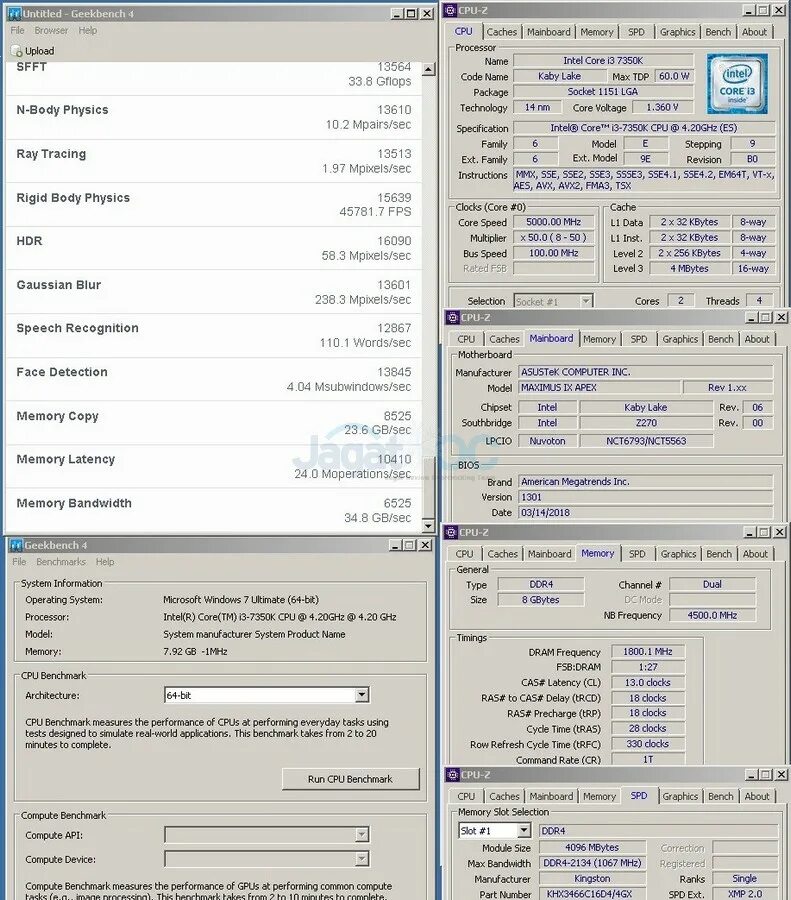This screenshot has height=900, width=791.
Task: Click the CAS# Latency value 13.0 clocks
Action: (x=647, y=682)
